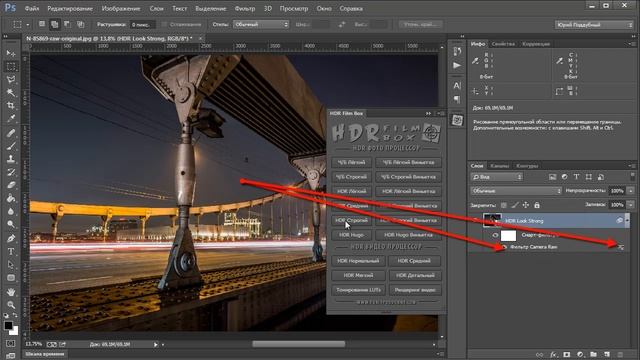The width and height of the screenshot is (640, 360).
Task: Hide the smart filters mask eye icon
Action: 495,235
